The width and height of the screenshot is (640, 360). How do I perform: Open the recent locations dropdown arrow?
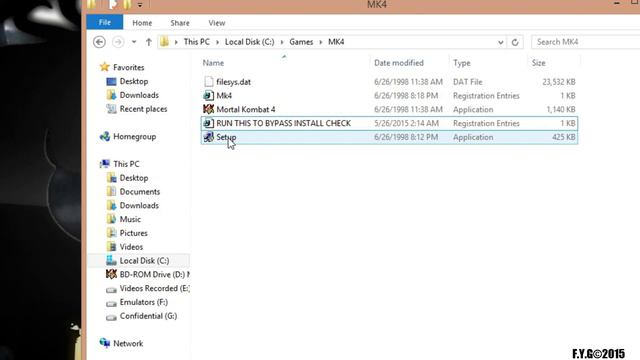point(134,42)
